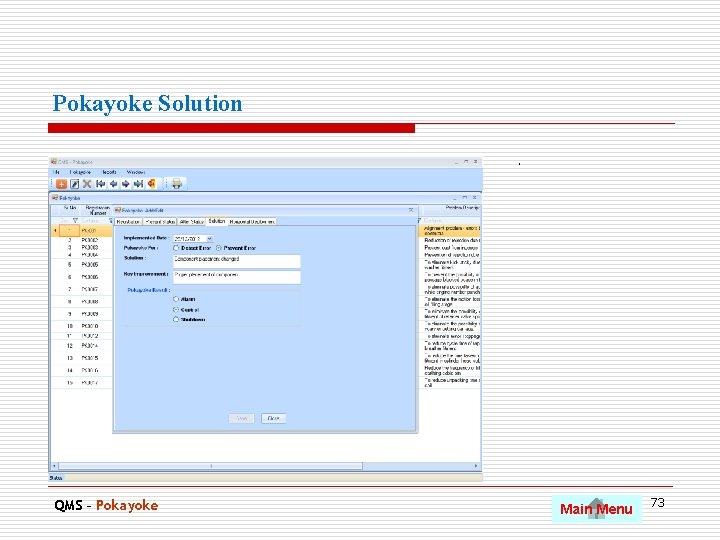Close the Pokayoke Add/Edit dialog with X
Screen dimensions: 720x540
point(411,210)
